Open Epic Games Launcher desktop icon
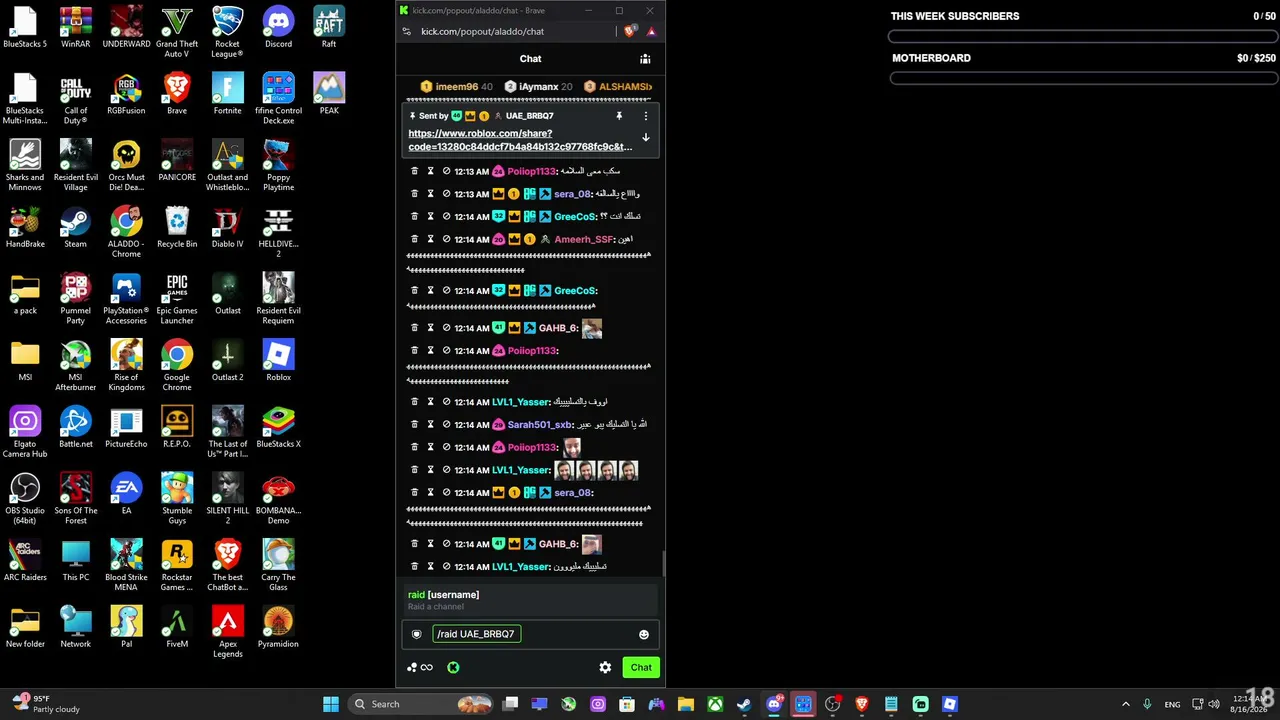 pyautogui.click(x=177, y=298)
